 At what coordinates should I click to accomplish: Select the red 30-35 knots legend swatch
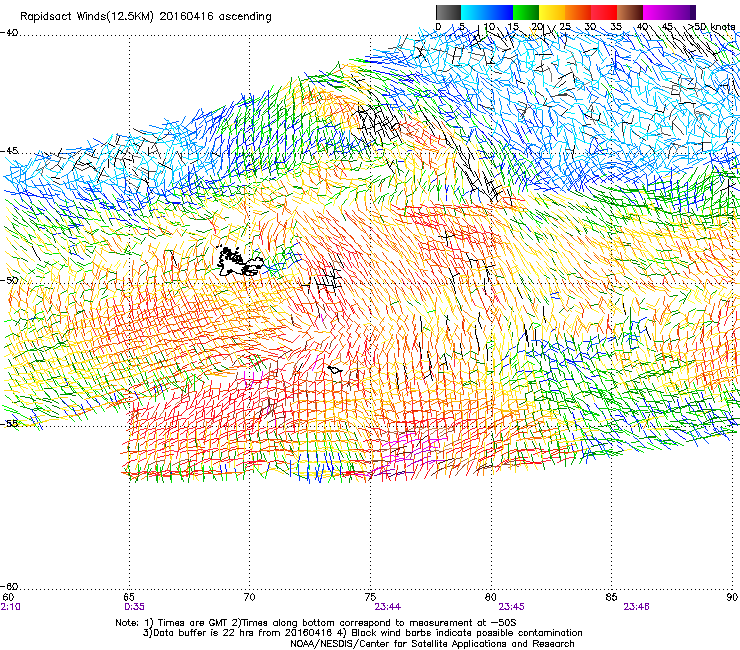coord(604,12)
